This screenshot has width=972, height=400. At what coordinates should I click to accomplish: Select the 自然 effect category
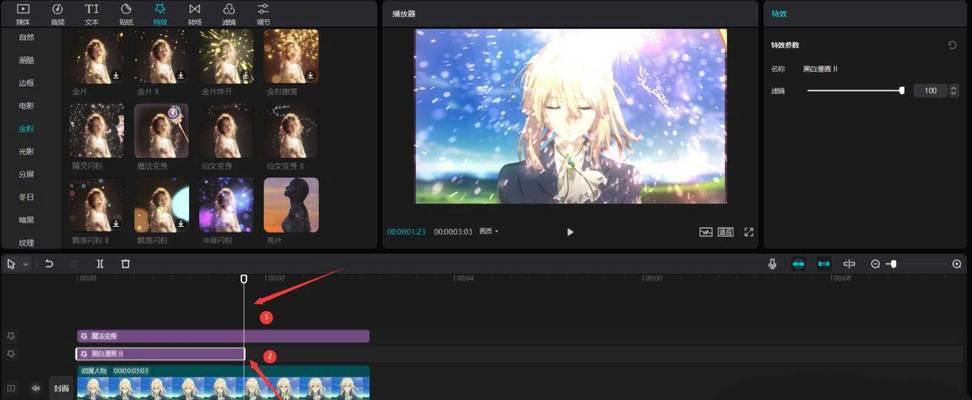coord(27,37)
